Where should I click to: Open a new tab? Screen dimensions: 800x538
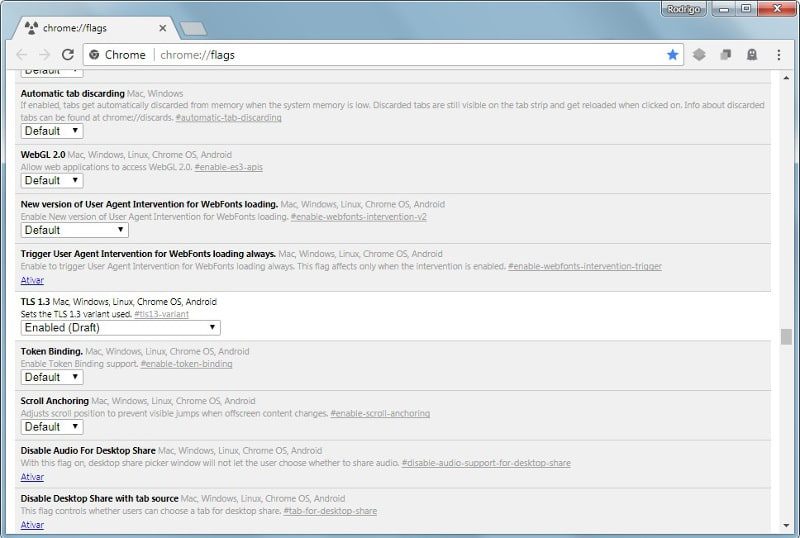(194, 29)
